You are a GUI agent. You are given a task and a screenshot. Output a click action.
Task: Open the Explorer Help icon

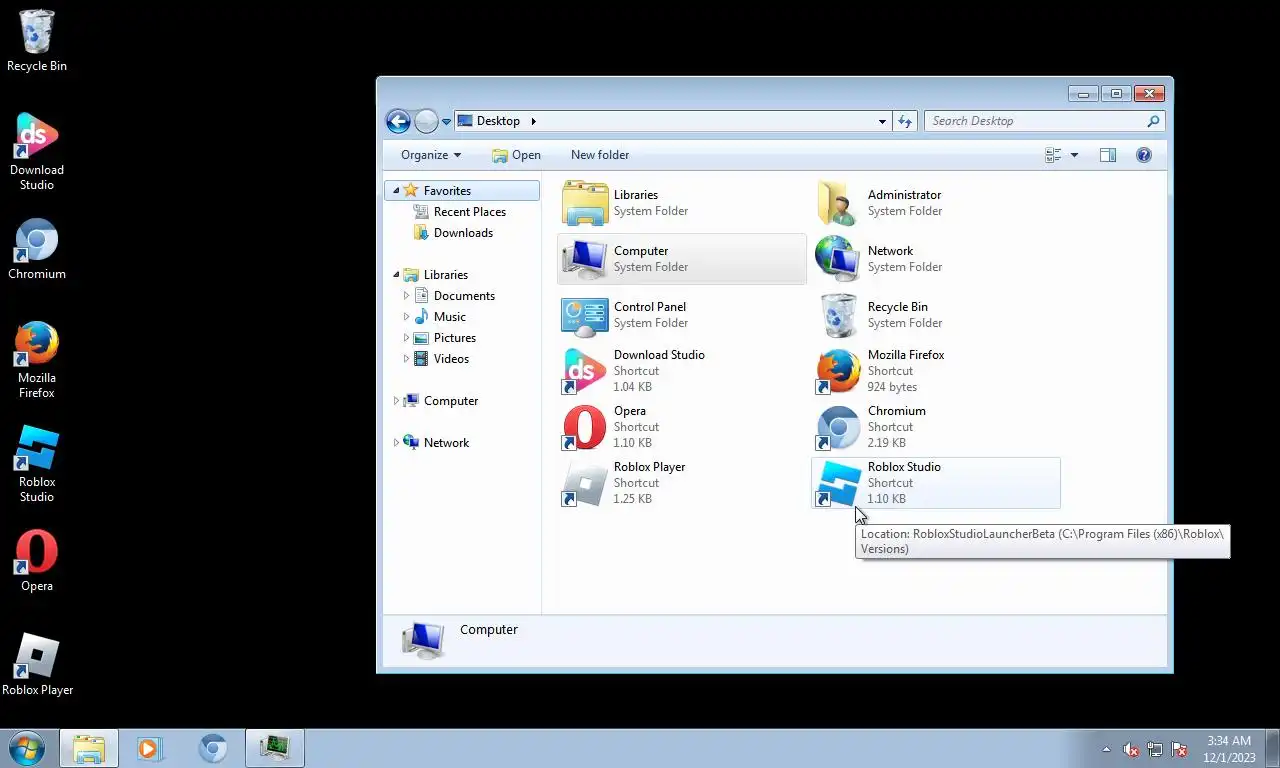click(x=1144, y=155)
